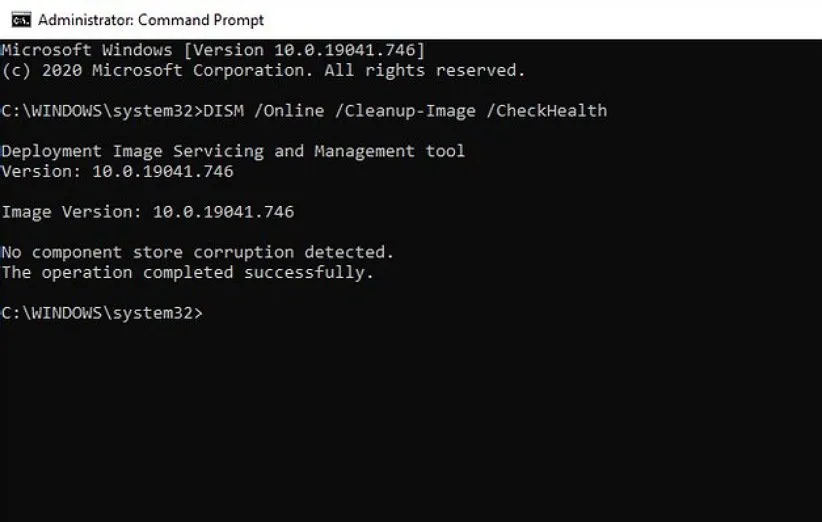Click the Microsoft Corporation copyright line
Viewport: 822px width, 522px height.
point(263,70)
